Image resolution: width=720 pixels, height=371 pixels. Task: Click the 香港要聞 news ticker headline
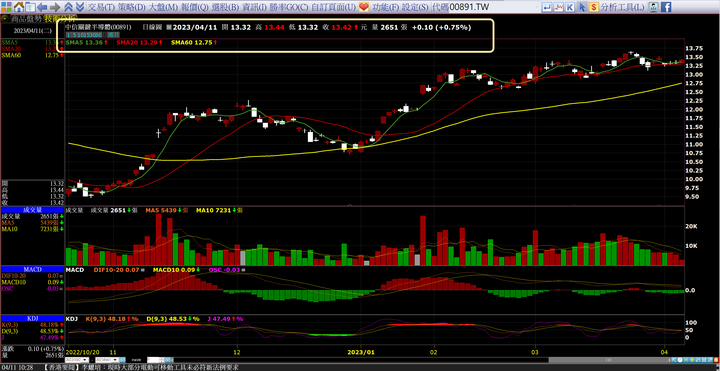tap(141, 367)
